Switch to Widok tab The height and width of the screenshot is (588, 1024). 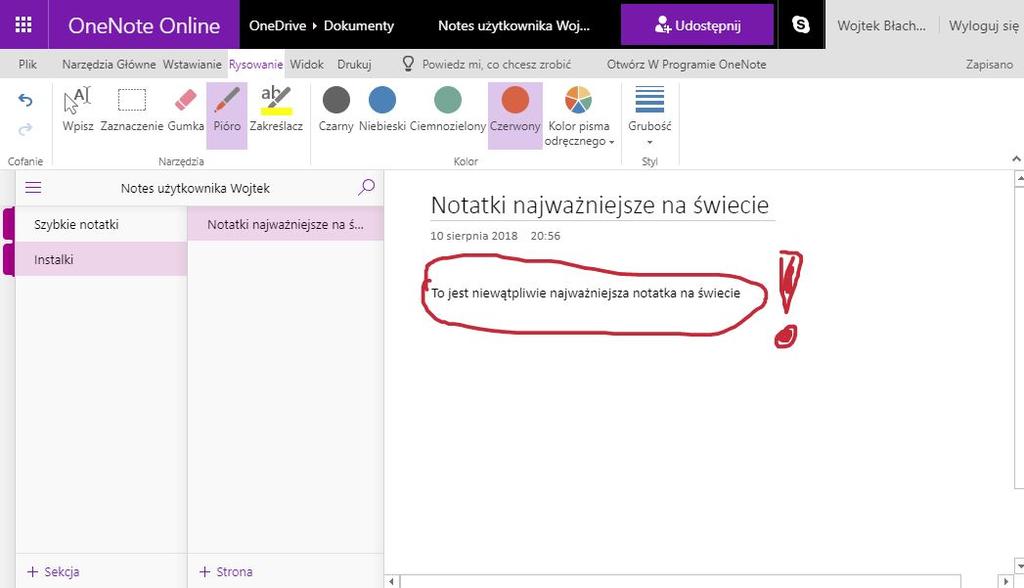click(307, 64)
